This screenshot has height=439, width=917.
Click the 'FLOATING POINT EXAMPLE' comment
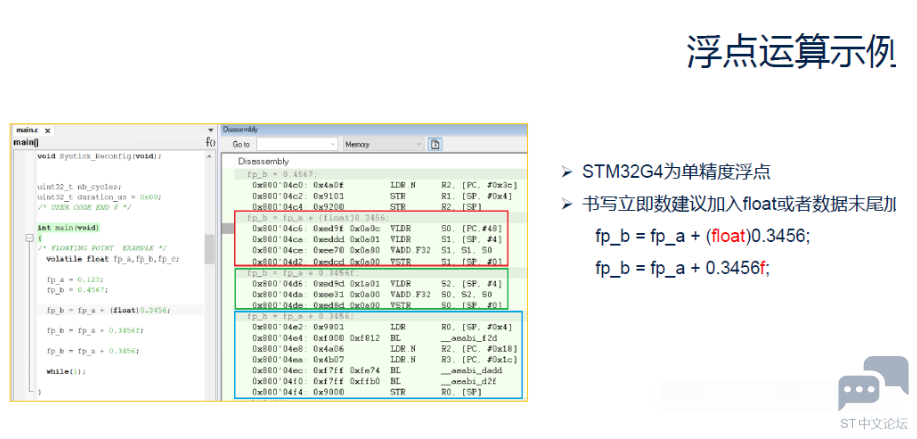pos(102,248)
